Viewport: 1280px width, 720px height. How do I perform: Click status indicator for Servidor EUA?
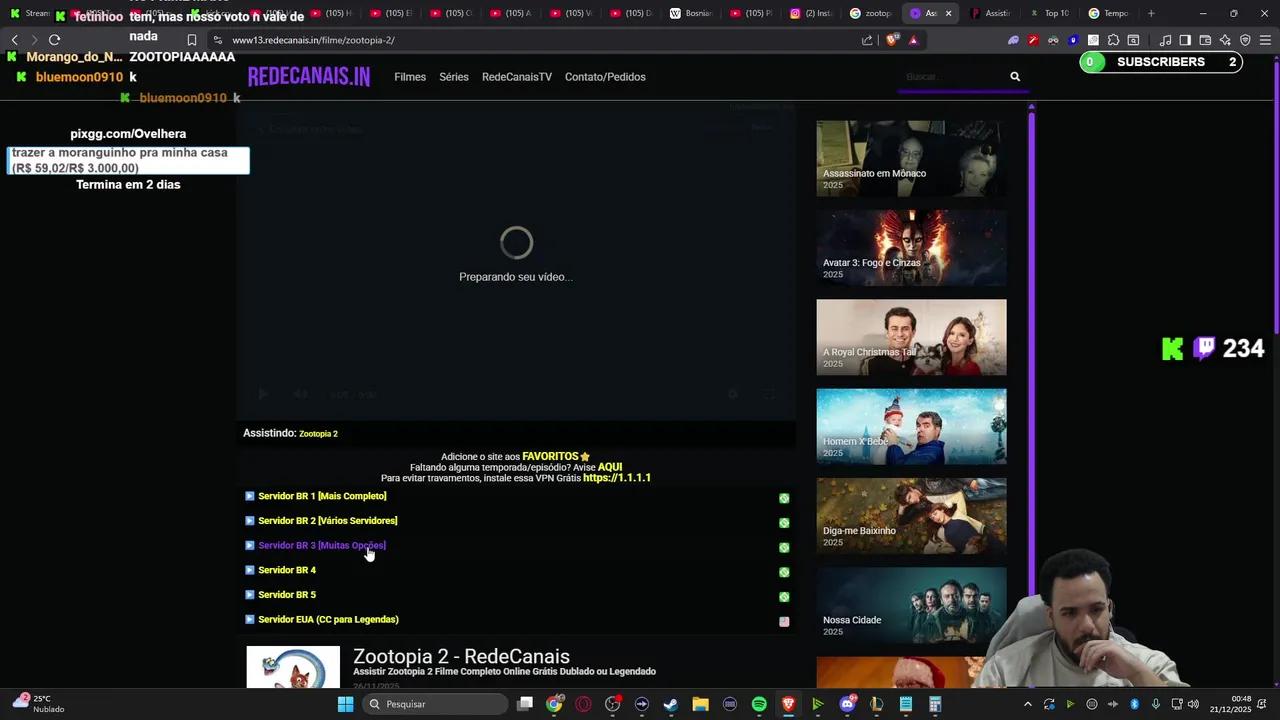[784, 622]
